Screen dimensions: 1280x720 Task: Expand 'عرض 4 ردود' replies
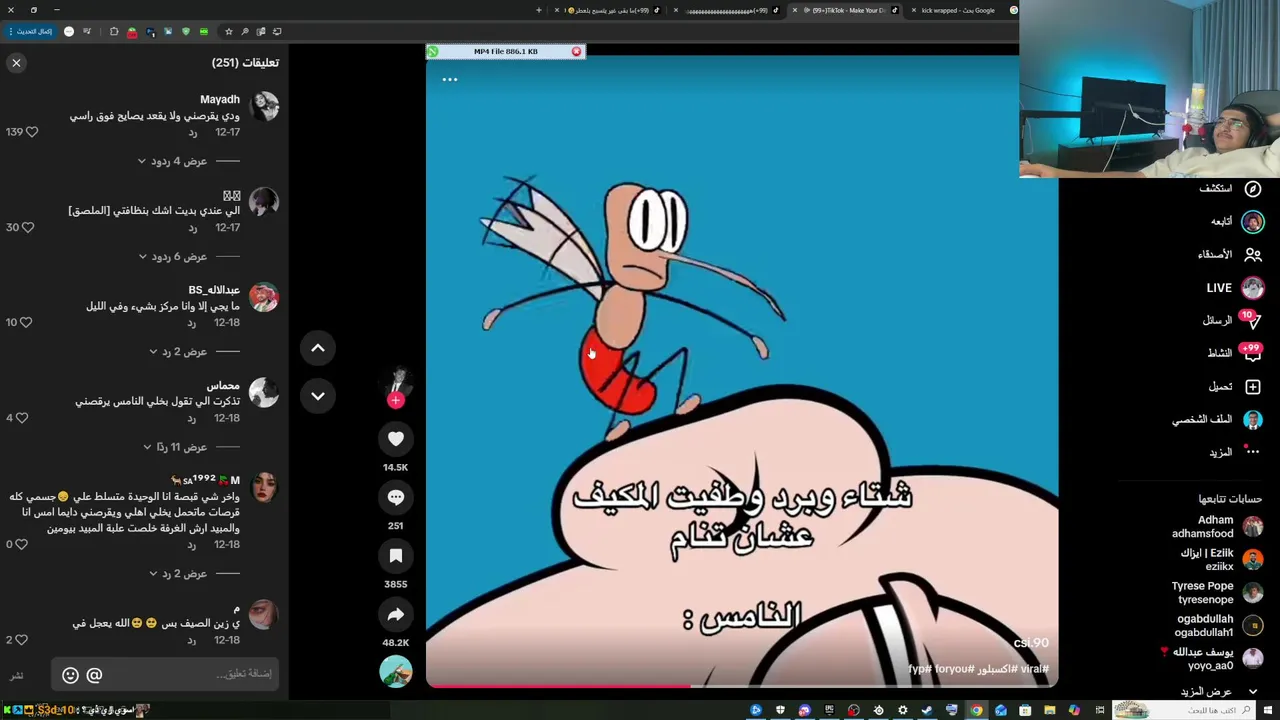pos(172,161)
